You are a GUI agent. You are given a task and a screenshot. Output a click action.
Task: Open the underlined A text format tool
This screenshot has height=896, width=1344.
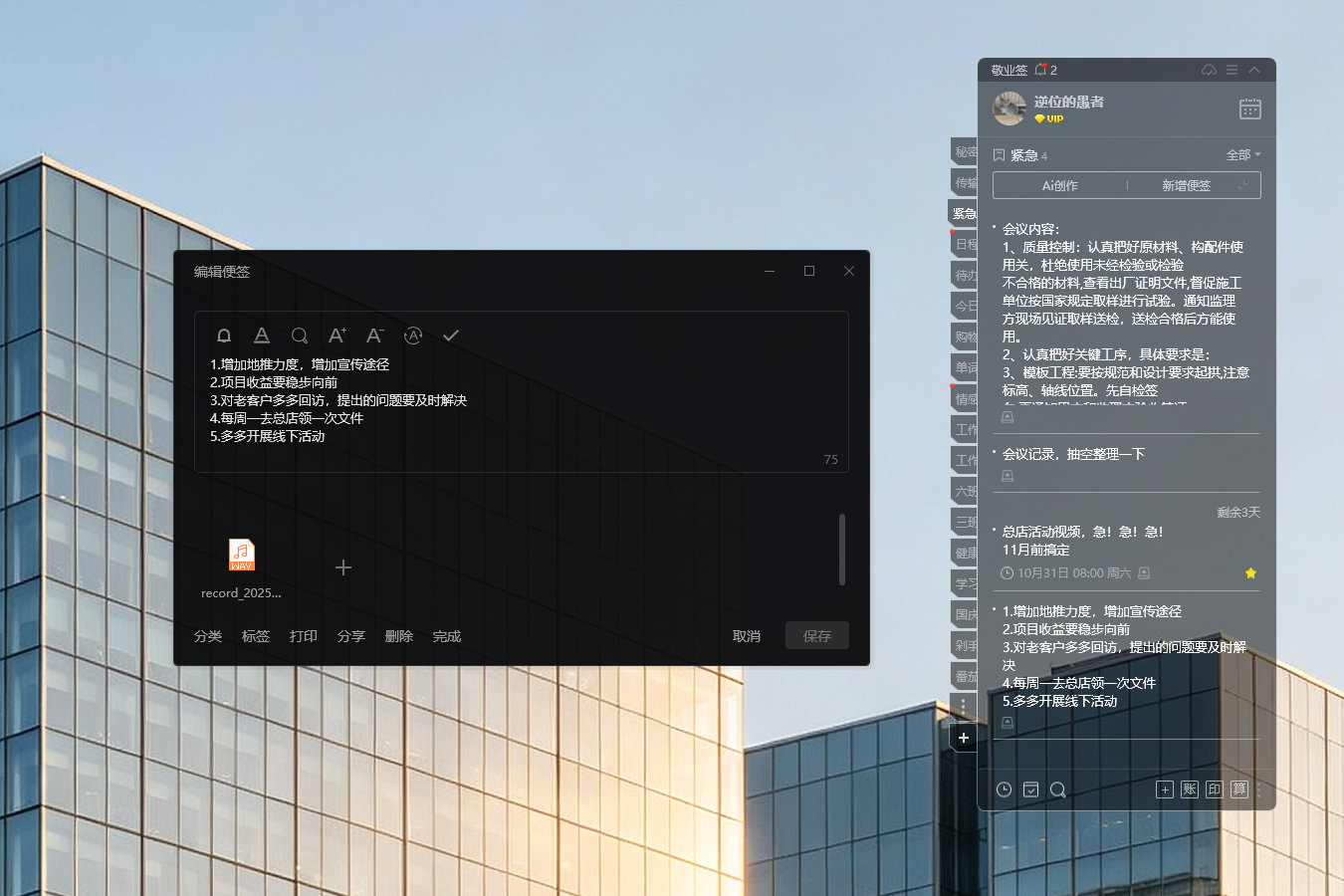(x=262, y=336)
